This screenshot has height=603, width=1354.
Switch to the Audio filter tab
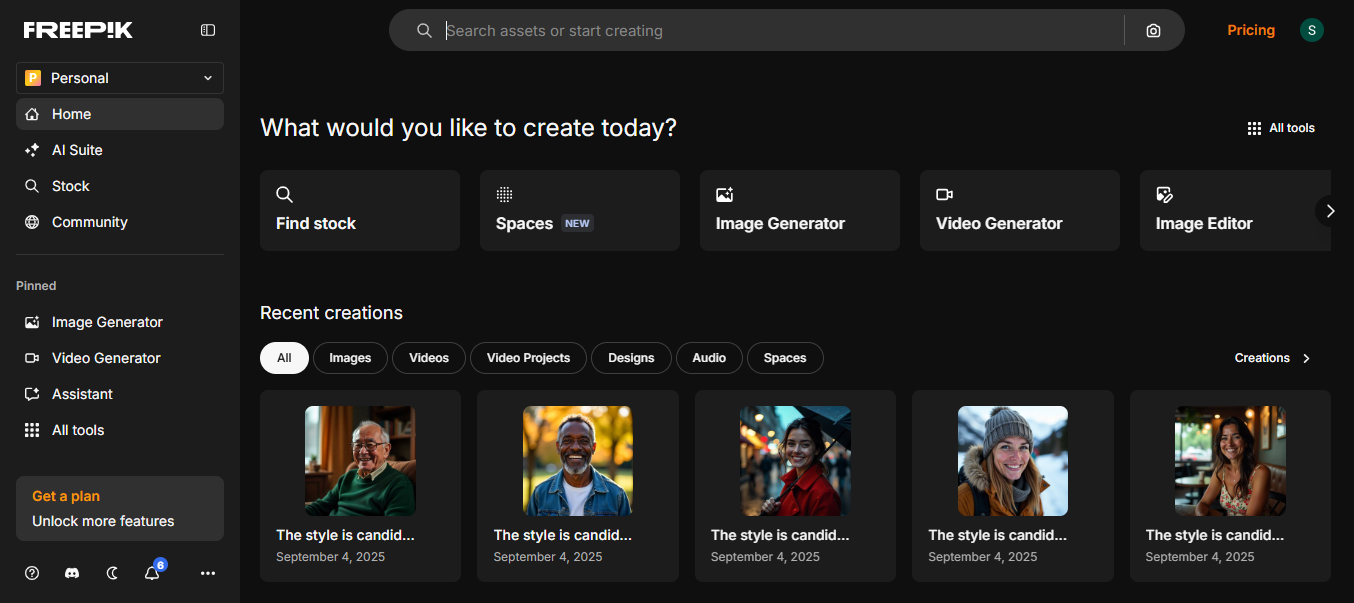coord(709,358)
